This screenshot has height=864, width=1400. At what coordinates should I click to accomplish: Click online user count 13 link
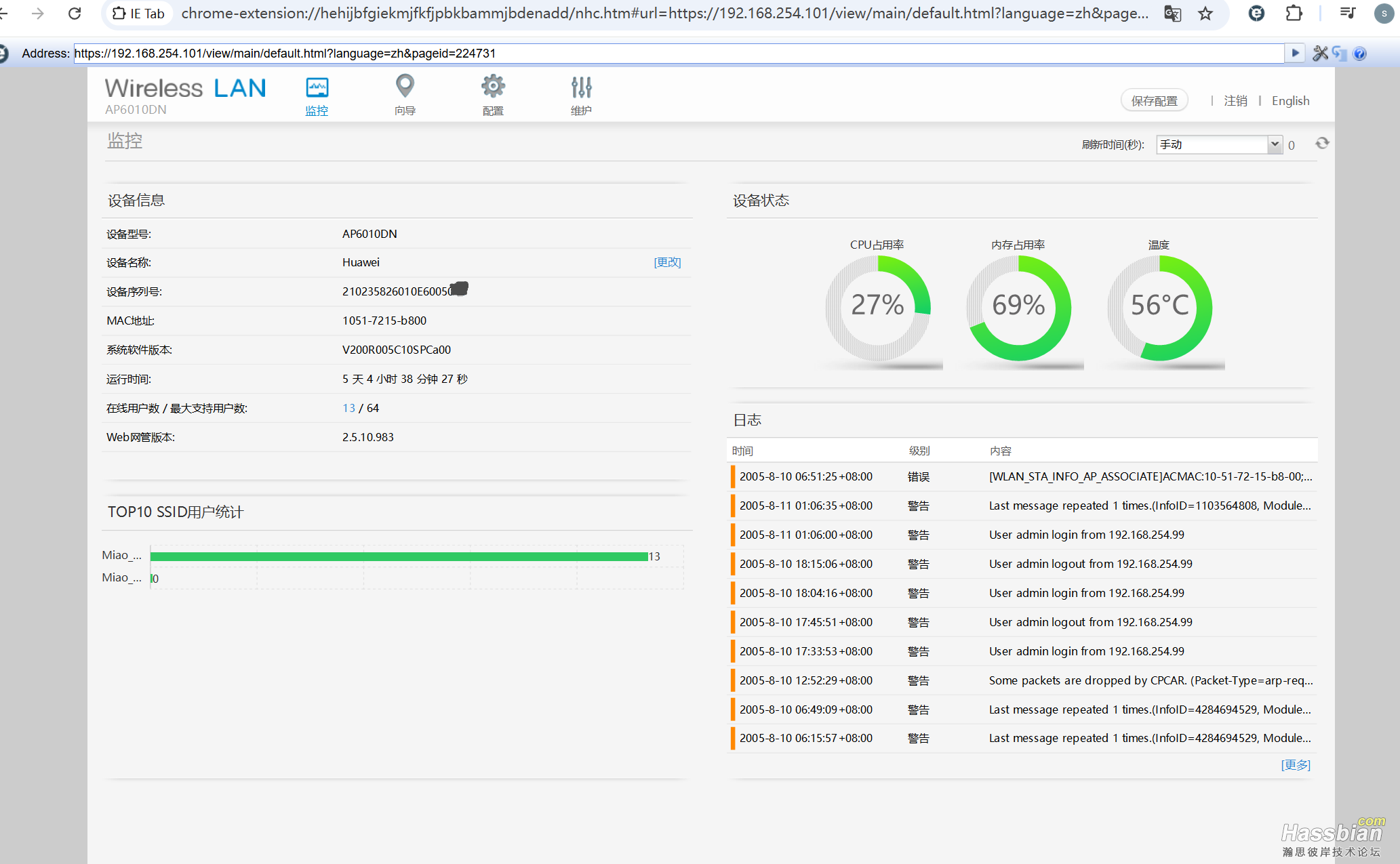[x=348, y=408]
